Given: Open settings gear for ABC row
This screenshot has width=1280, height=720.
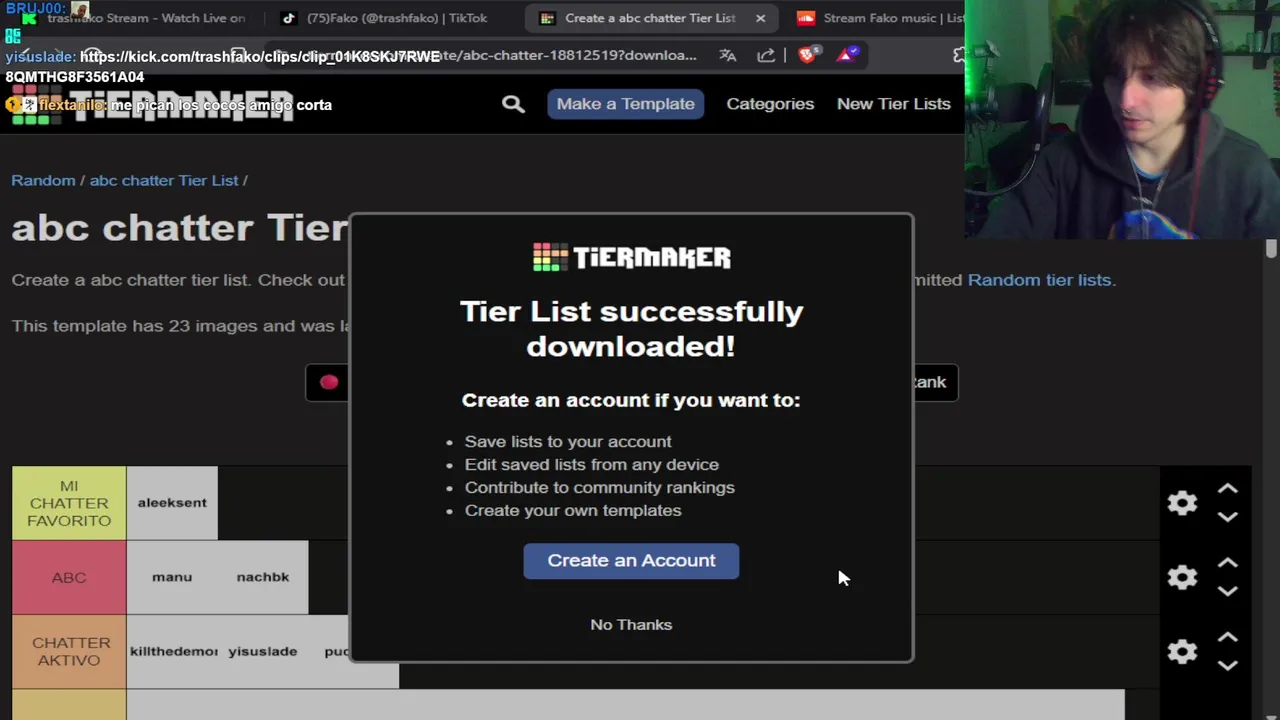Looking at the screenshot, I should coord(1182,577).
